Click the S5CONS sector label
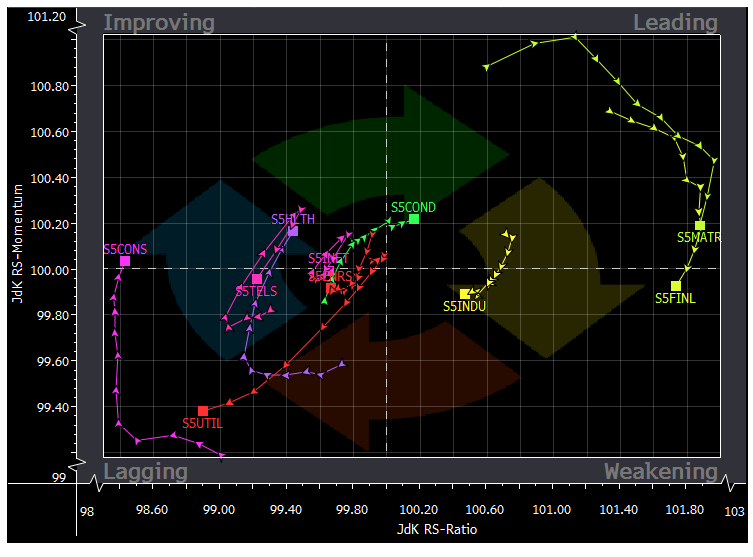 pos(125,249)
